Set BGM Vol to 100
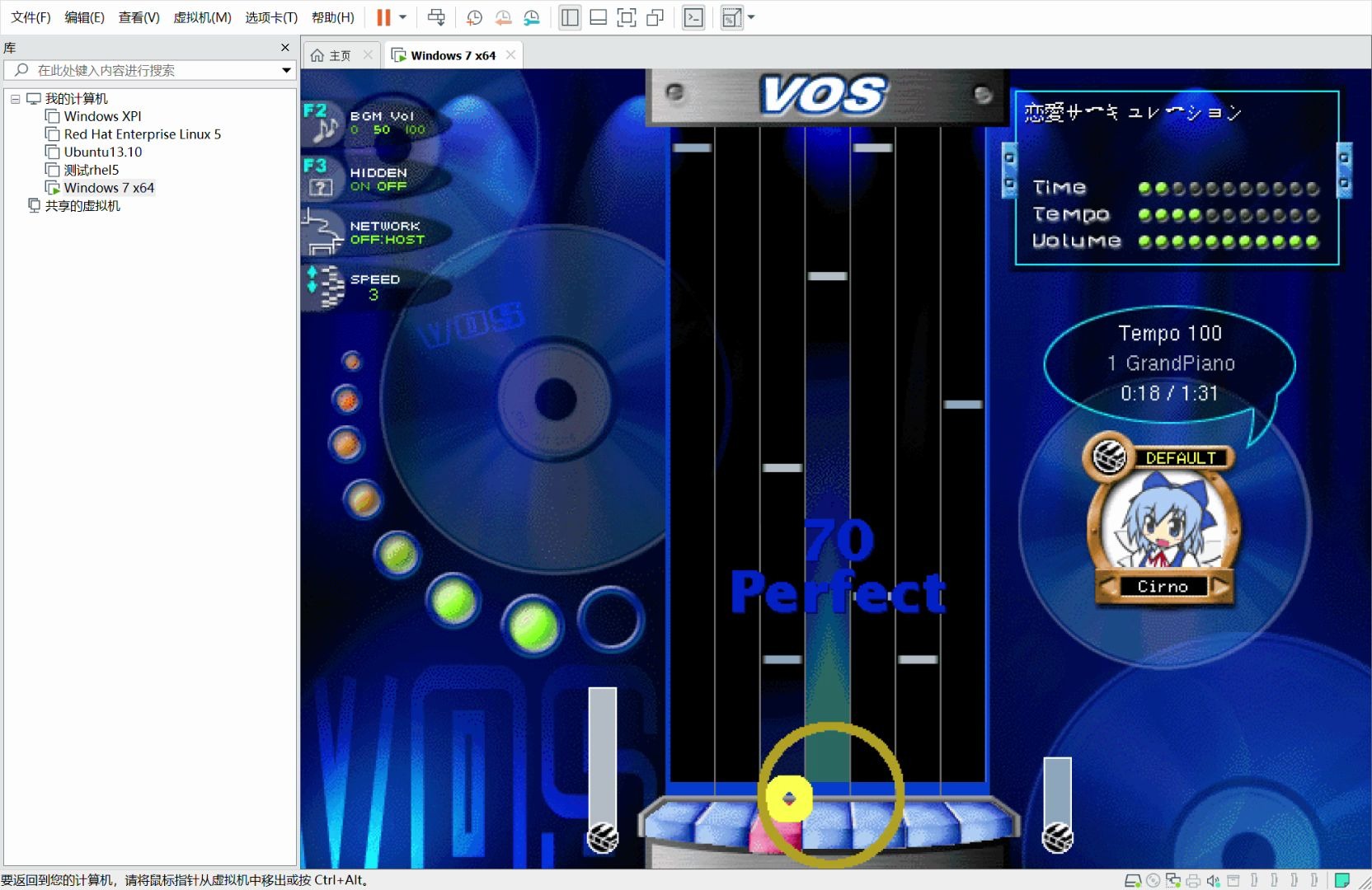1372x890 pixels. pos(415,130)
